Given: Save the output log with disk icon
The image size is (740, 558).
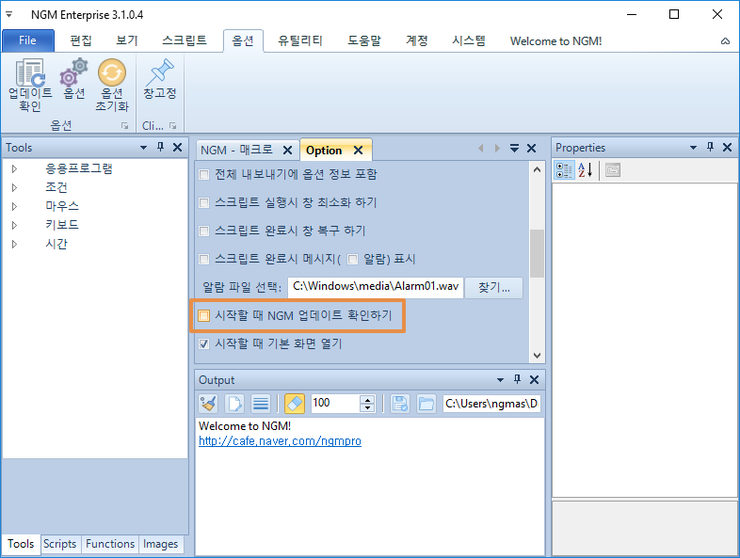Looking at the screenshot, I should 400,404.
